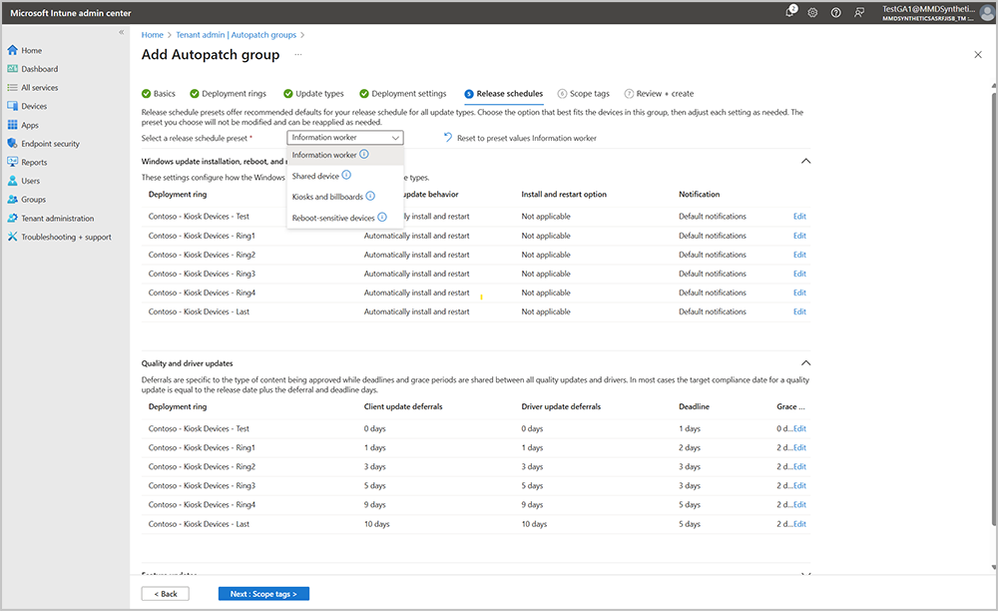Open the release schedule preset dropdown
The image size is (998, 611).
[x=345, y=137]
